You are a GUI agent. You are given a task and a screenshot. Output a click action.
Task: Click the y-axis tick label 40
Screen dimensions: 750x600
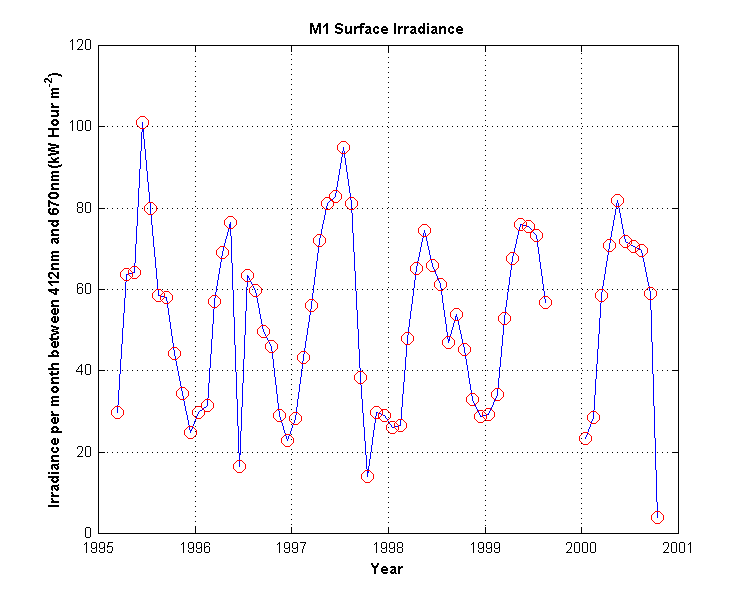(84, 371)
